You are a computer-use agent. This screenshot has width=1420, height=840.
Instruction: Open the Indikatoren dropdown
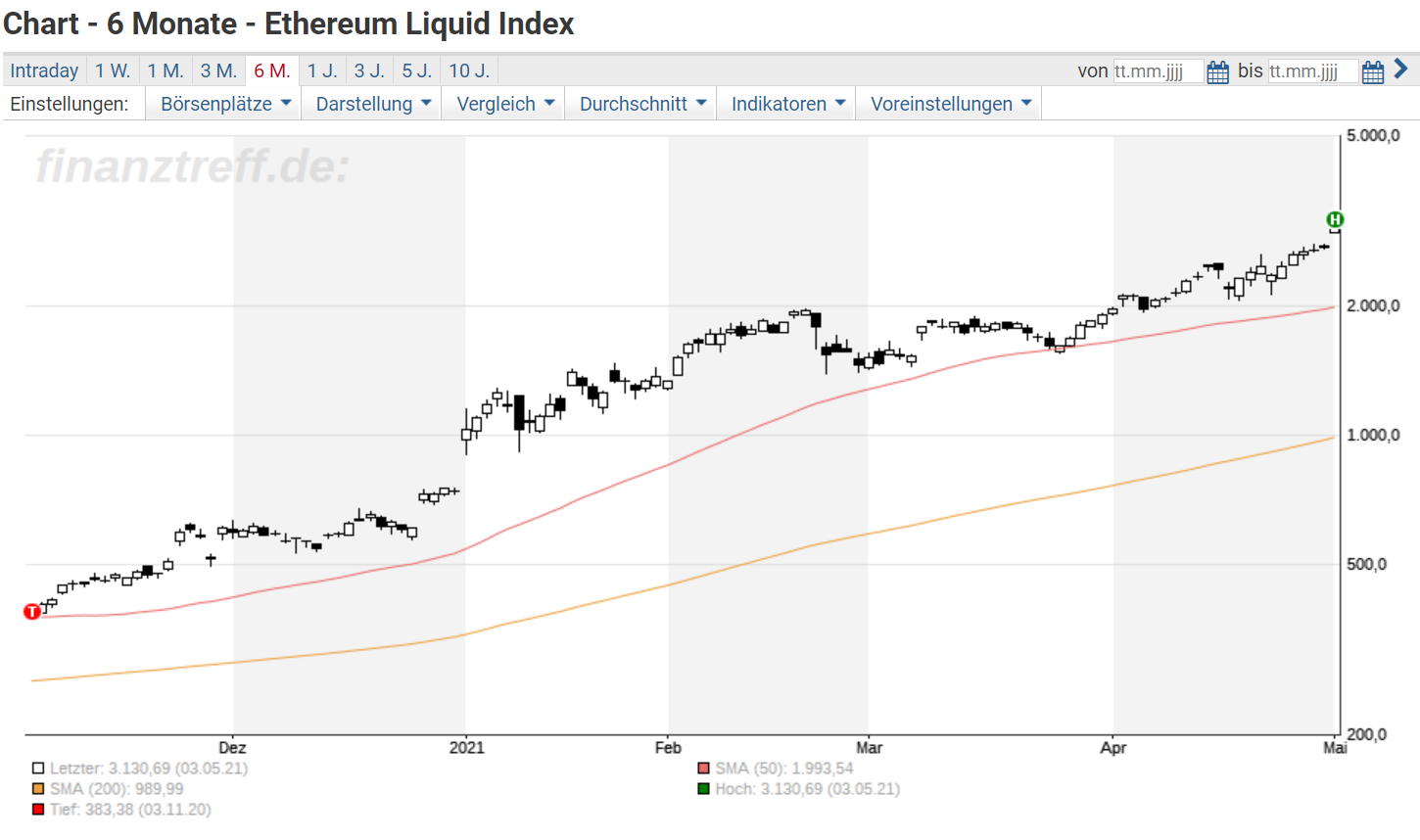click(x=787, y=104)
